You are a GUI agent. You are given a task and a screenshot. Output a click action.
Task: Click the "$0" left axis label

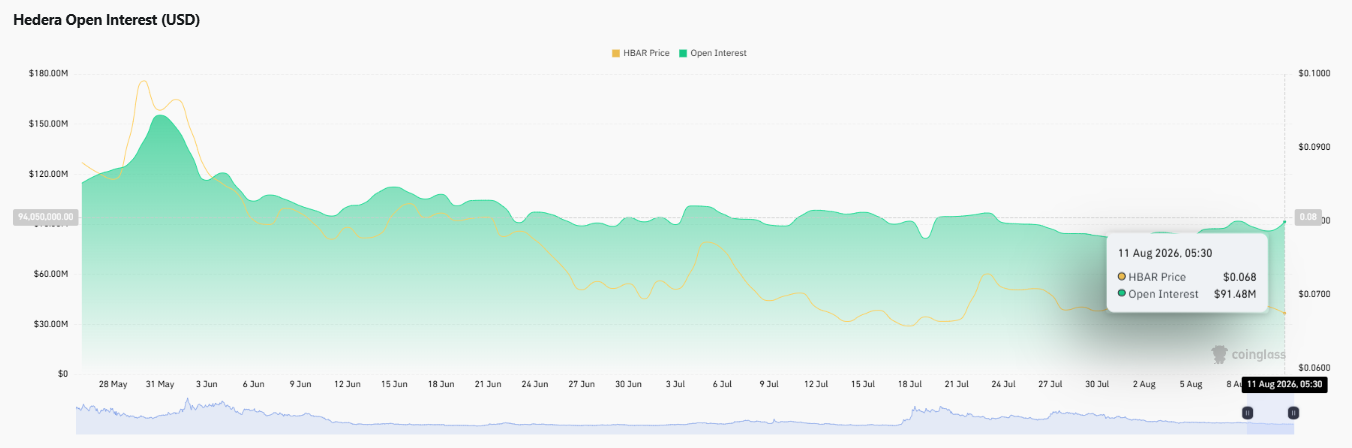(x=62, y=374)
